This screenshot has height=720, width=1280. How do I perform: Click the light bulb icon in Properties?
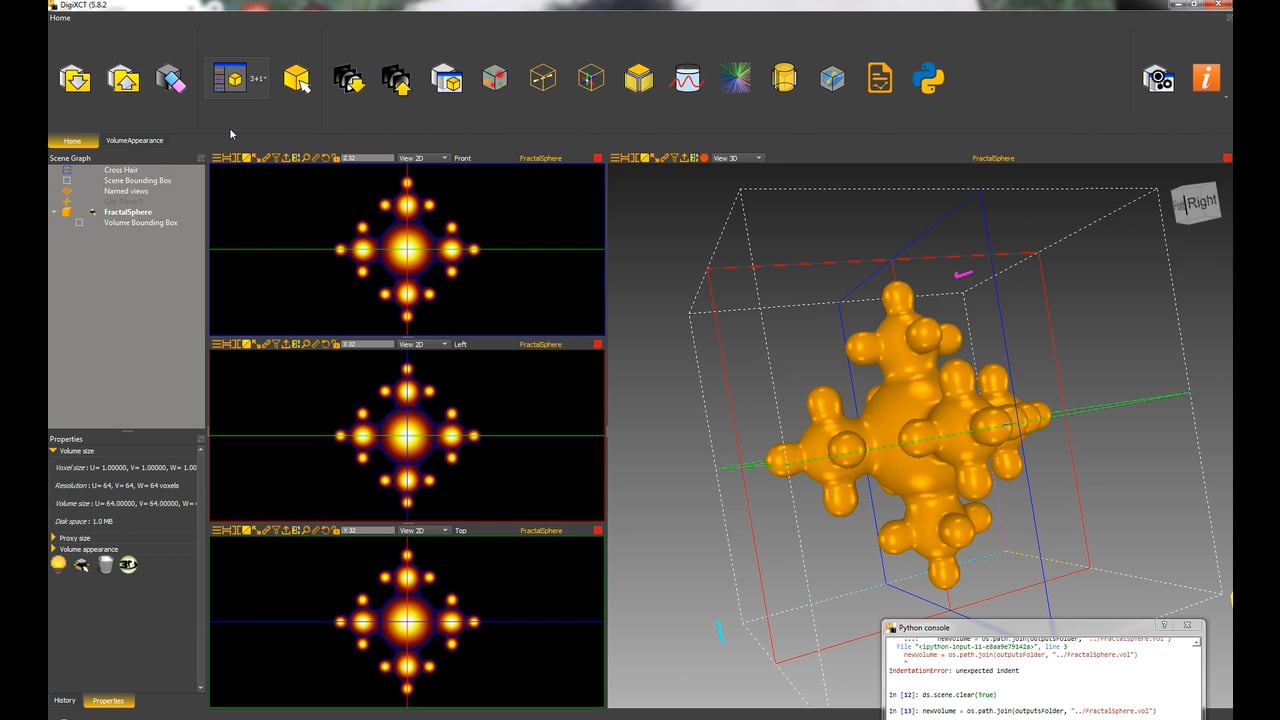point(58,564)
